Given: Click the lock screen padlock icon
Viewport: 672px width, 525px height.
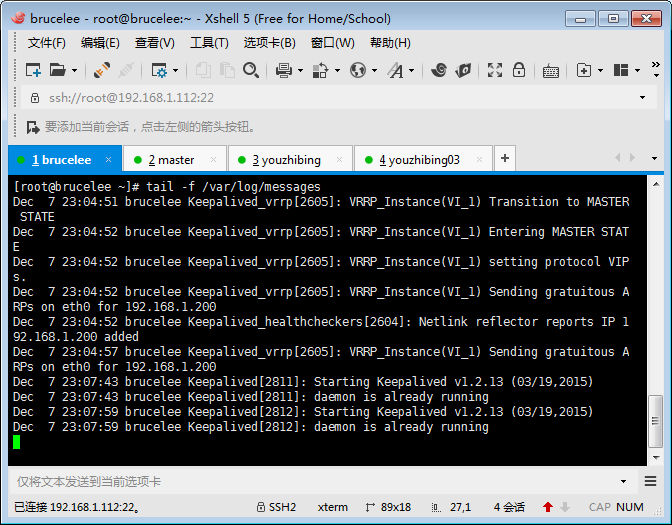Looking at the screenshot, I should click(519, 69).
